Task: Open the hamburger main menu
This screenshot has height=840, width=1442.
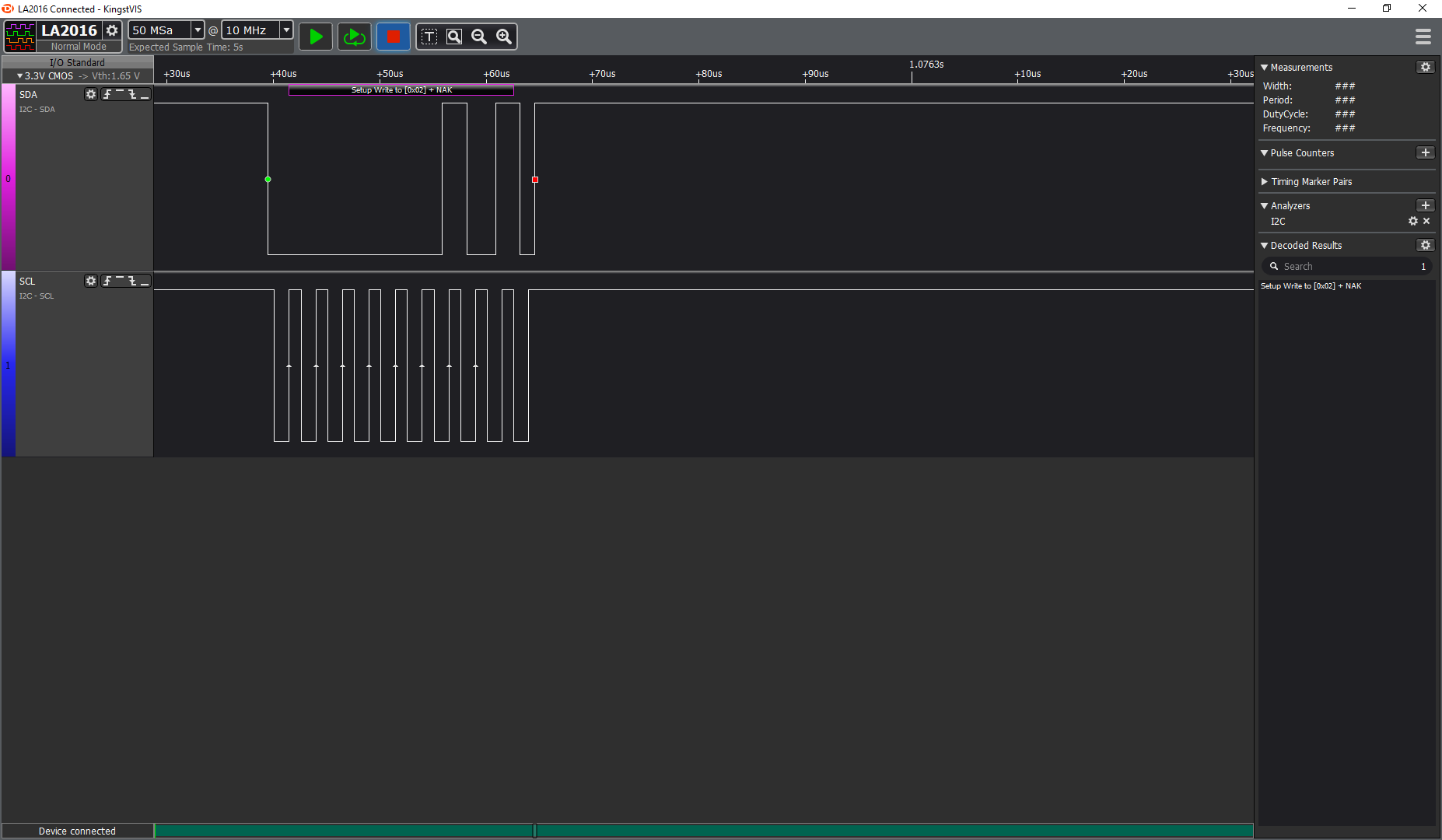Action: 1423,37
